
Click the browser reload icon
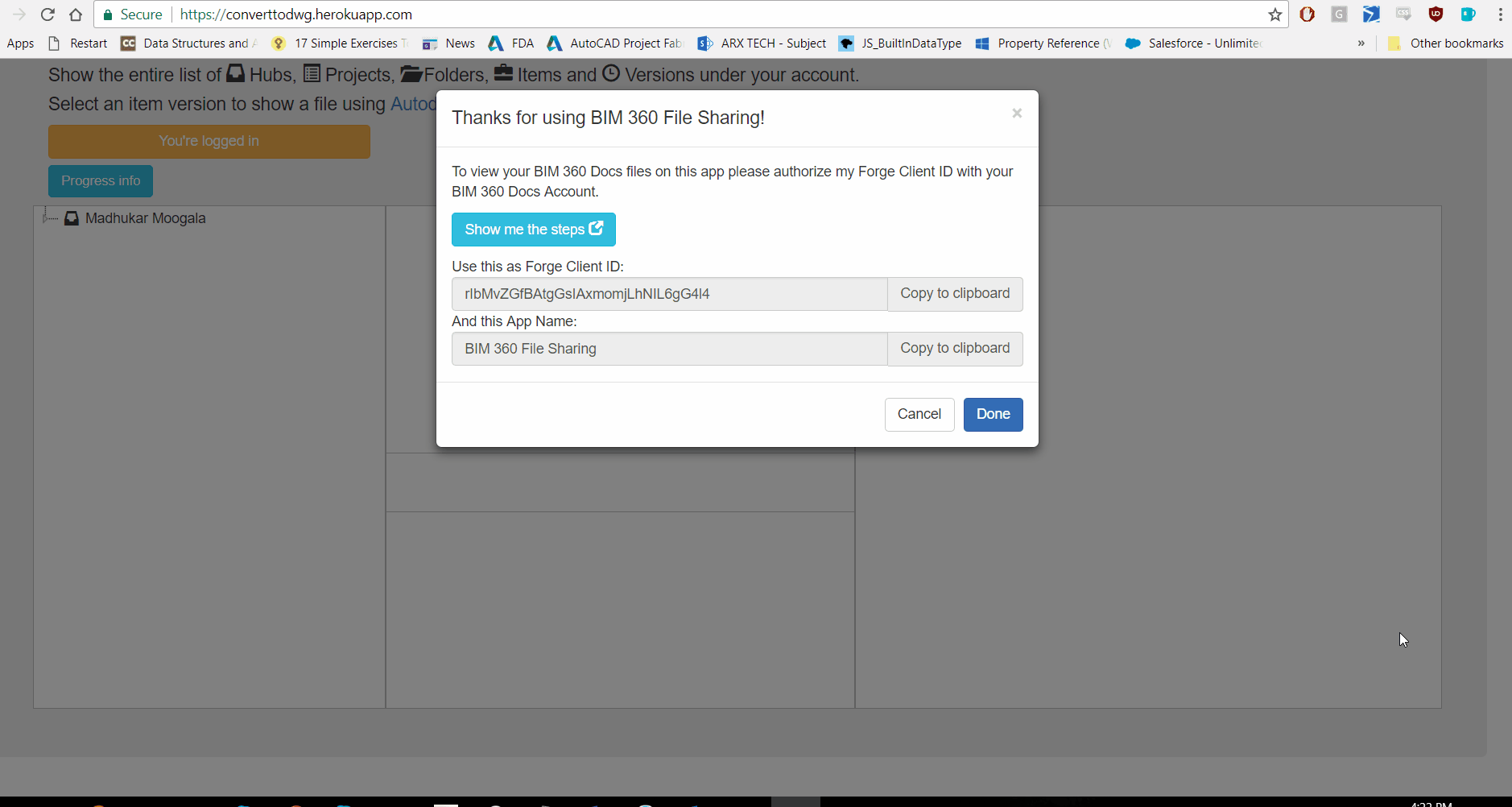pyautogui.click(x=48, y=14)
